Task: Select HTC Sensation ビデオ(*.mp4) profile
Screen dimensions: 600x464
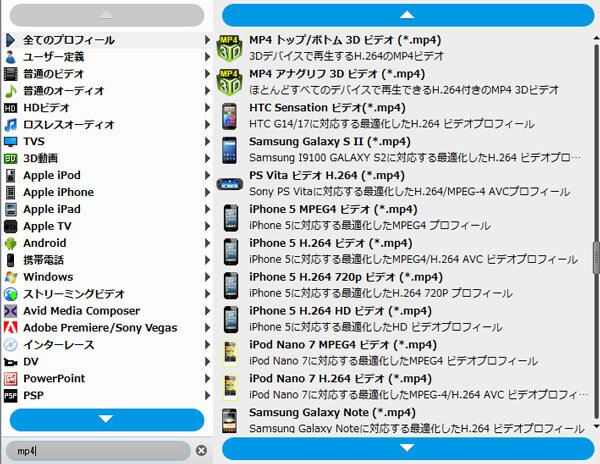Action: click(x=403, y=116)
